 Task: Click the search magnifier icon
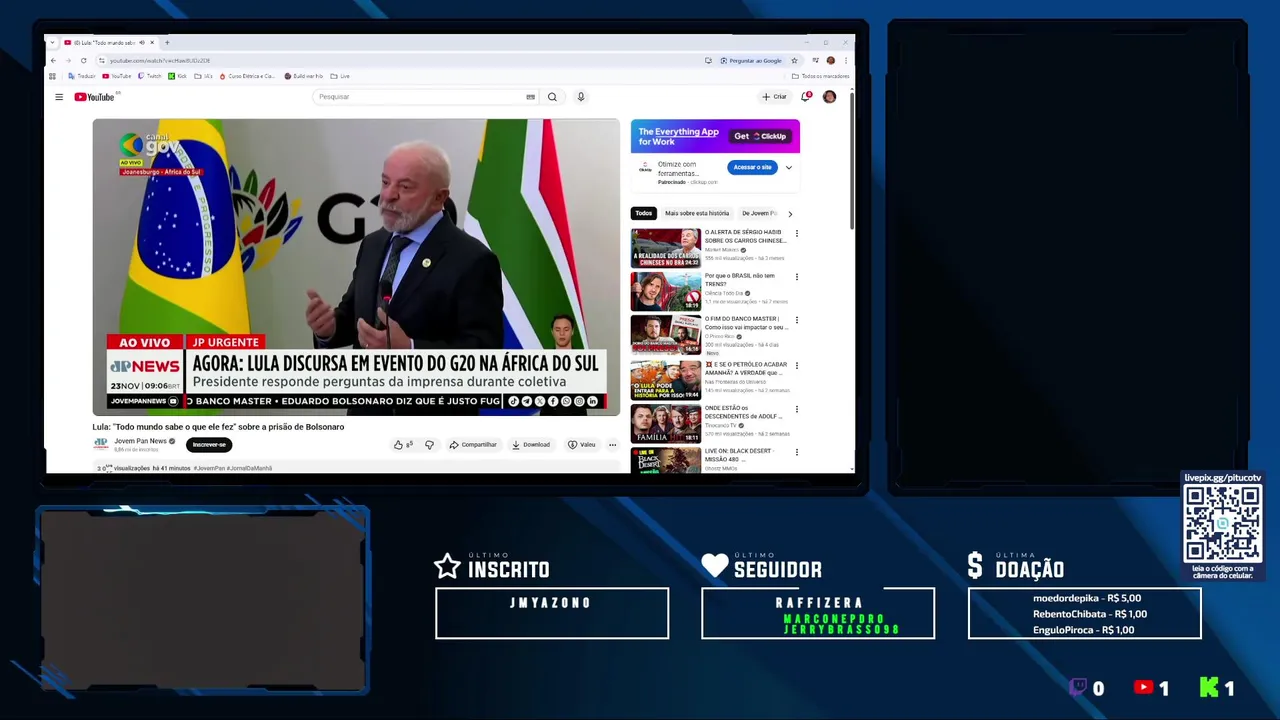click(x=552, y=97)
